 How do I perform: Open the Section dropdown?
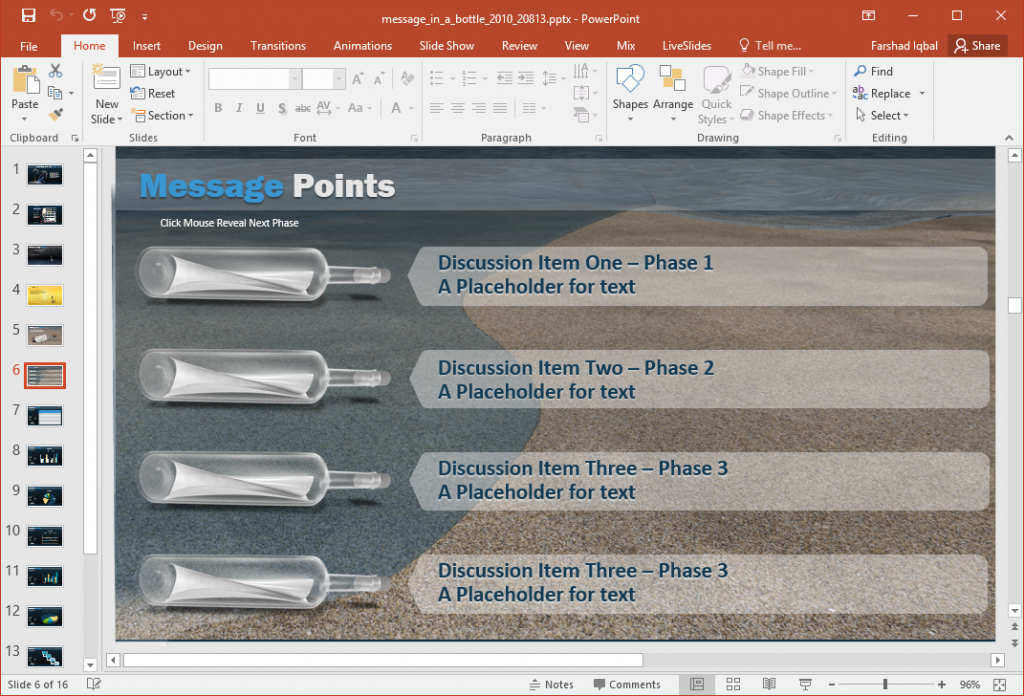(x=162, y=116)
